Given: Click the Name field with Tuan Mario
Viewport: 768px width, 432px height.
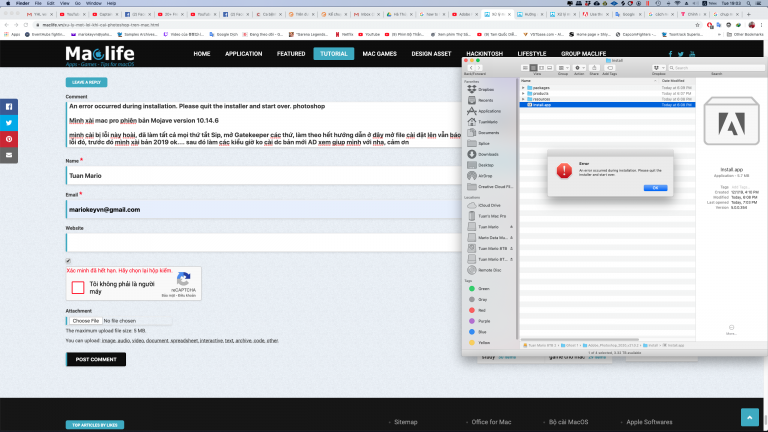Looking at the screenshot, I should click(264, 175).
